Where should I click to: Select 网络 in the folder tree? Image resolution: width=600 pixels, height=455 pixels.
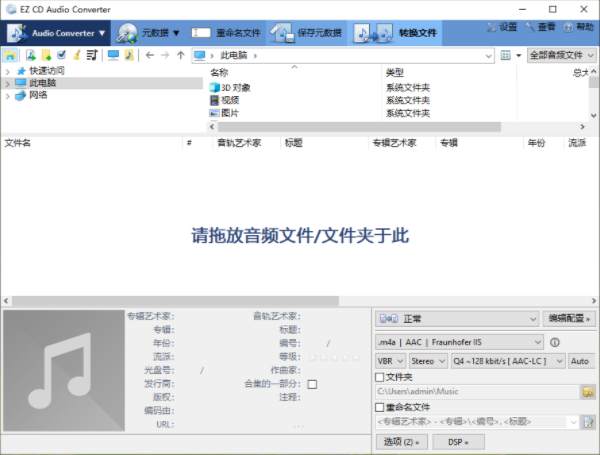click(38, 95)
